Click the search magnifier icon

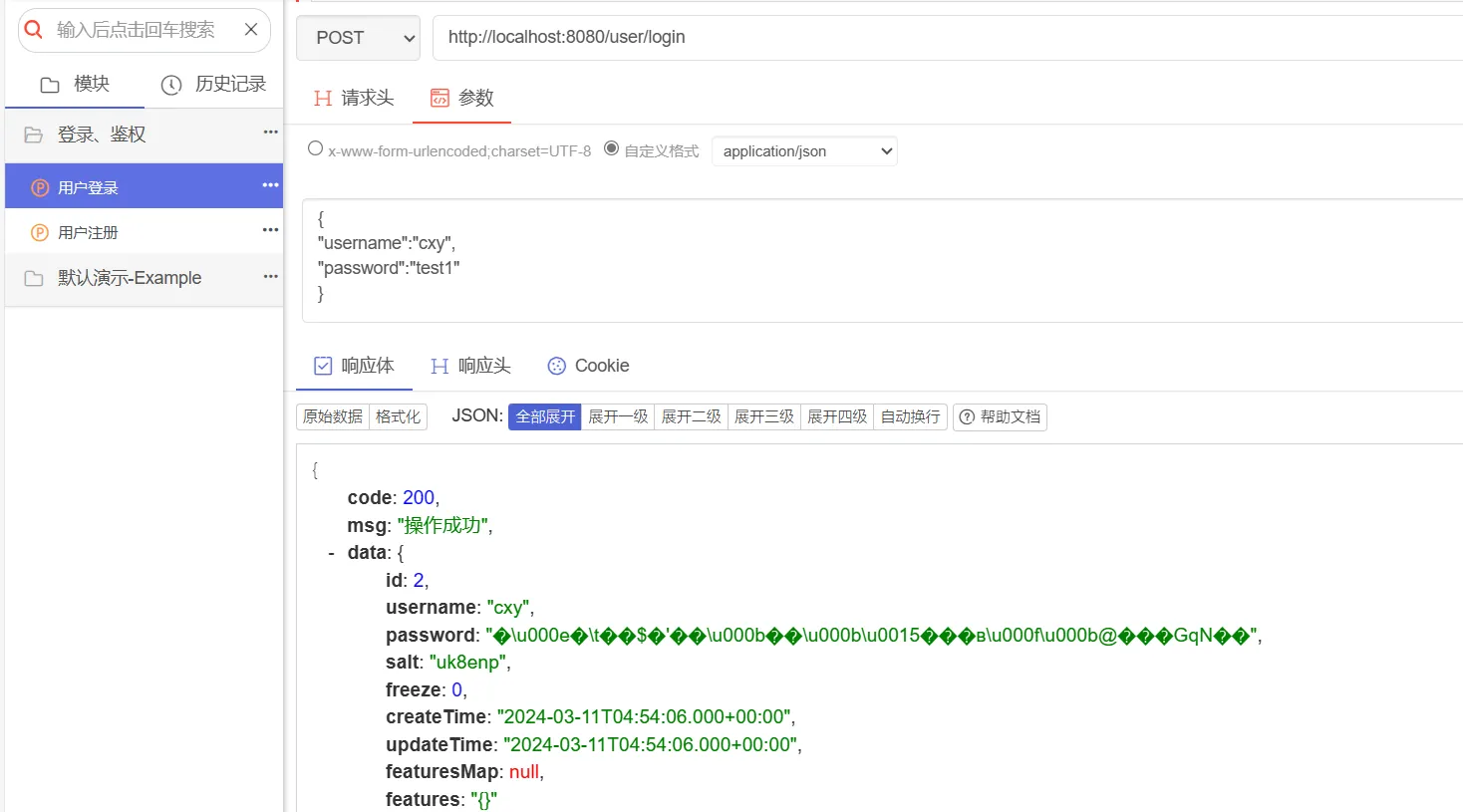click(34, 30)
